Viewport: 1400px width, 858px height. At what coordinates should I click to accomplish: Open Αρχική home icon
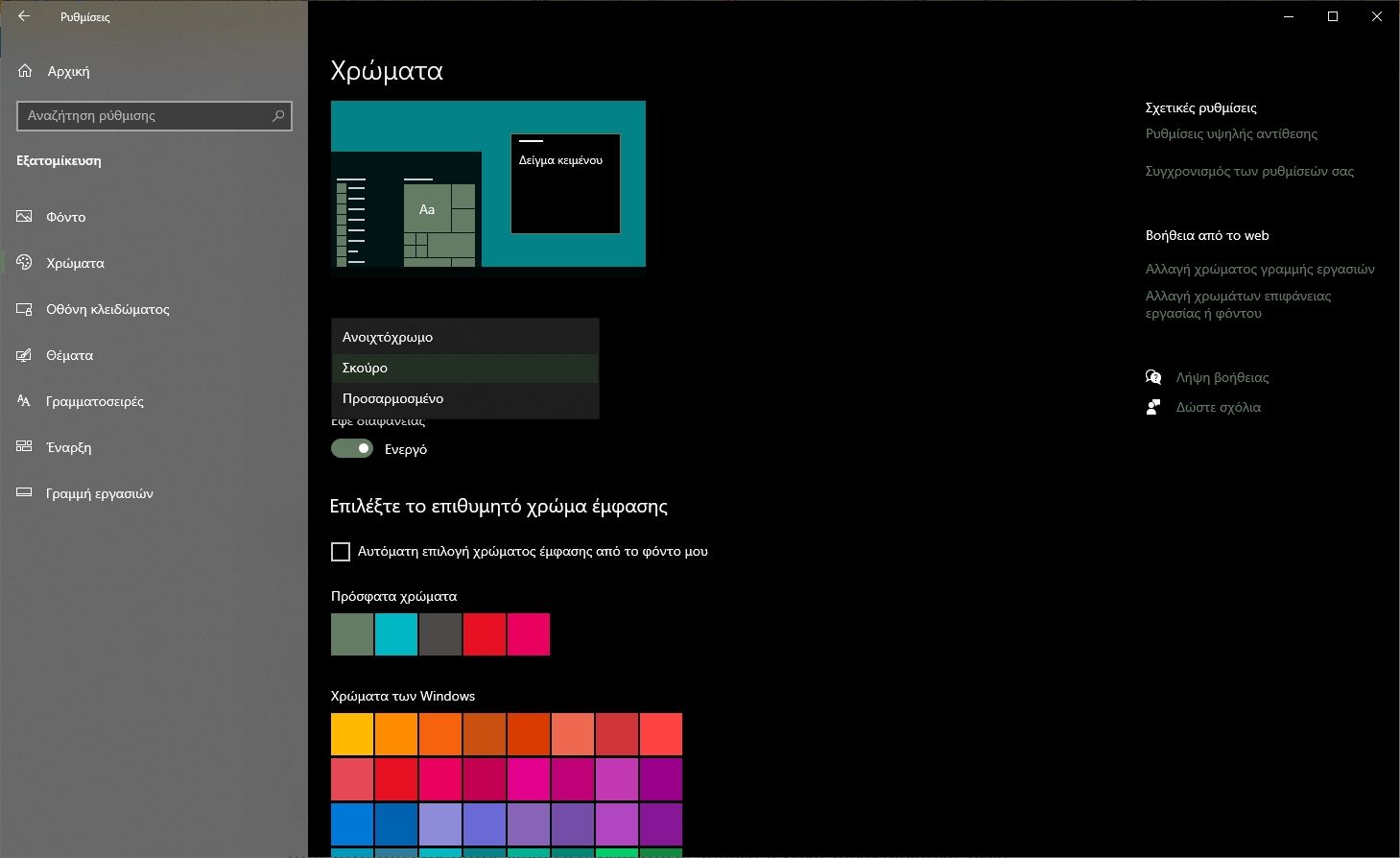click(x=25, y=71)
